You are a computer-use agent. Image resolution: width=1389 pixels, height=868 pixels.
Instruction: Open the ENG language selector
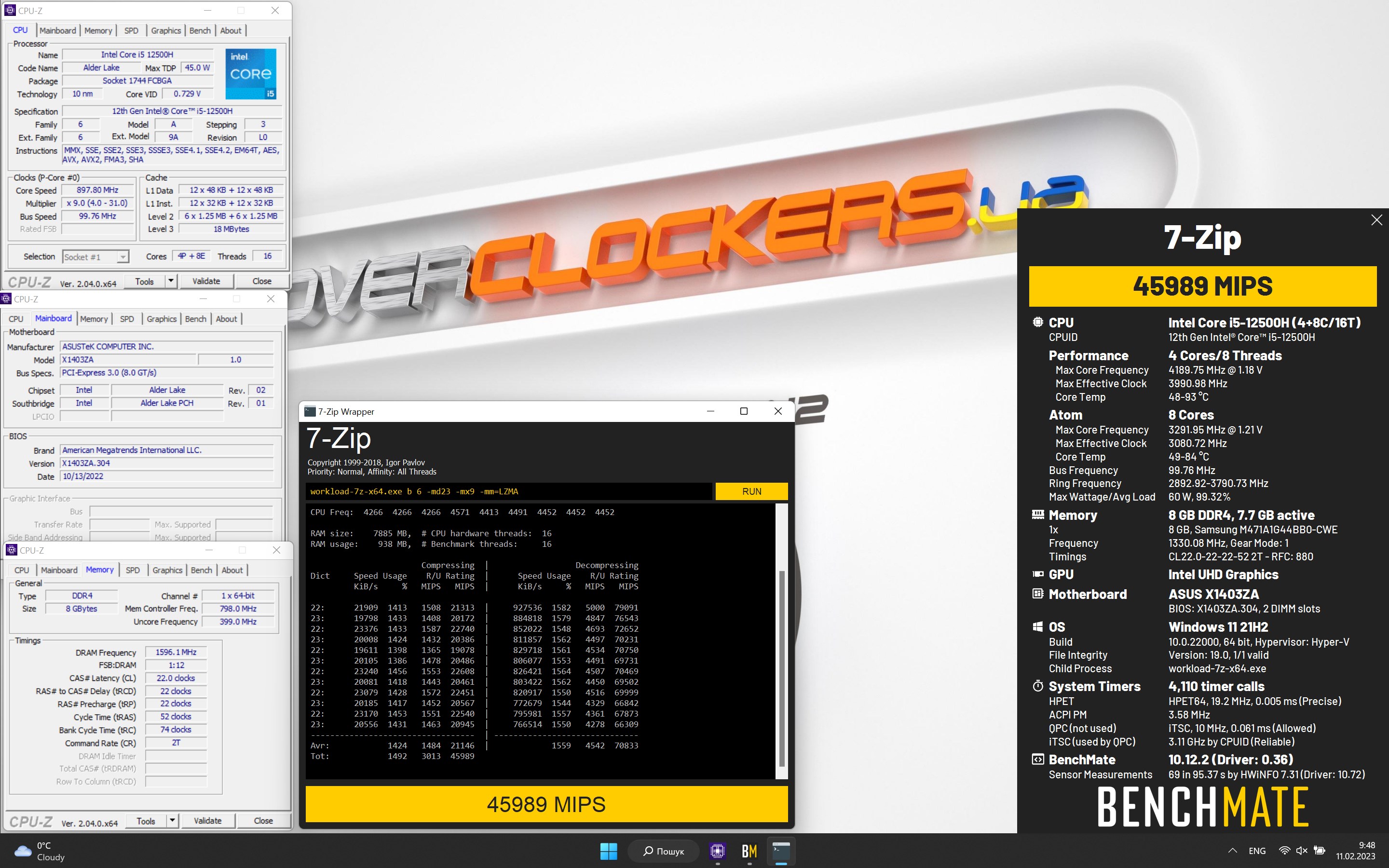1257,851
